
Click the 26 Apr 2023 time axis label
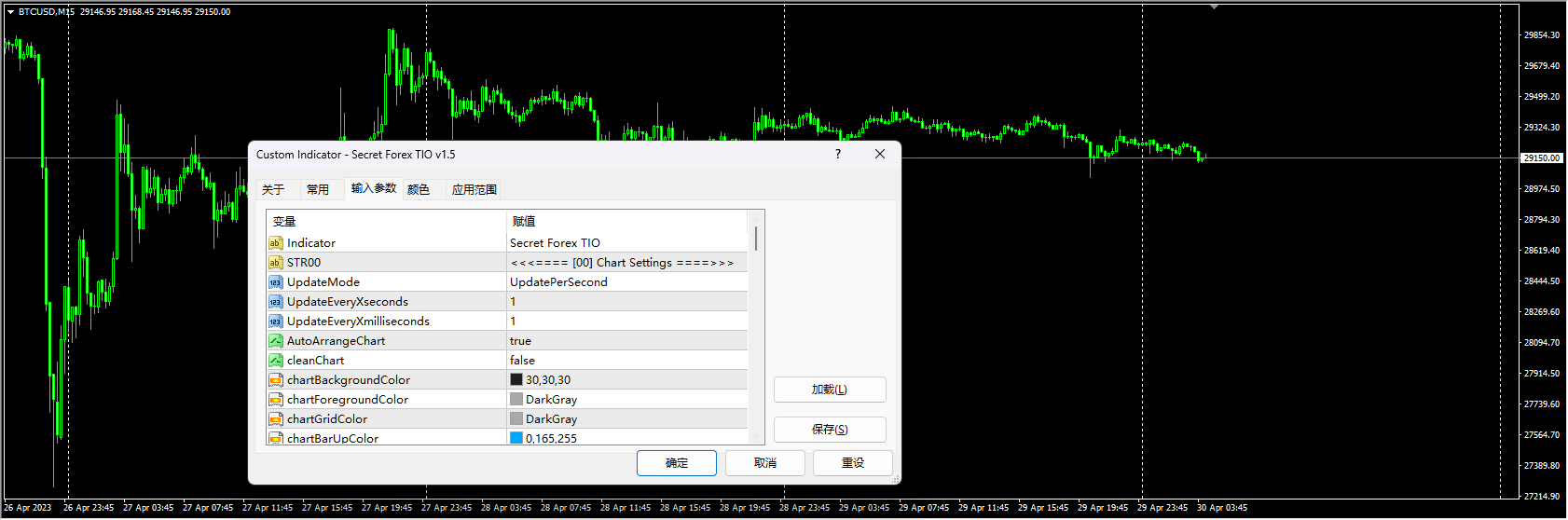(x=28, y=508)
